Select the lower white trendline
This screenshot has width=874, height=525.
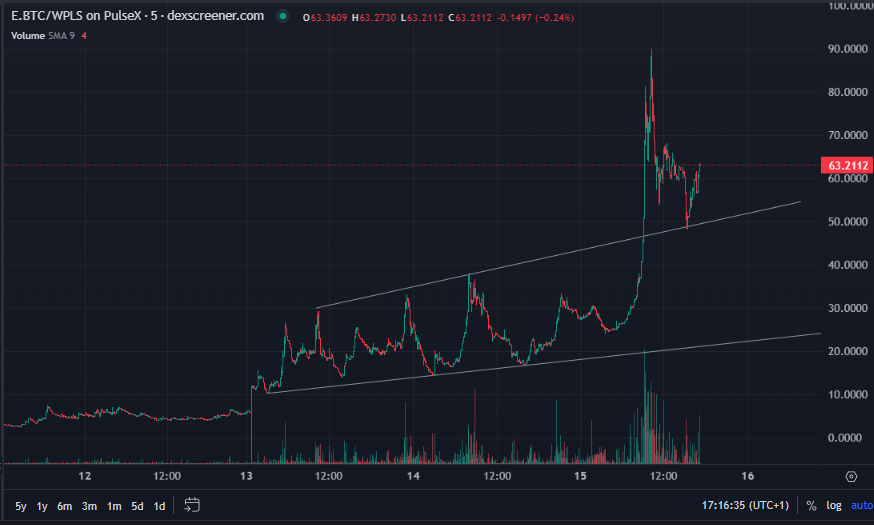544,363
